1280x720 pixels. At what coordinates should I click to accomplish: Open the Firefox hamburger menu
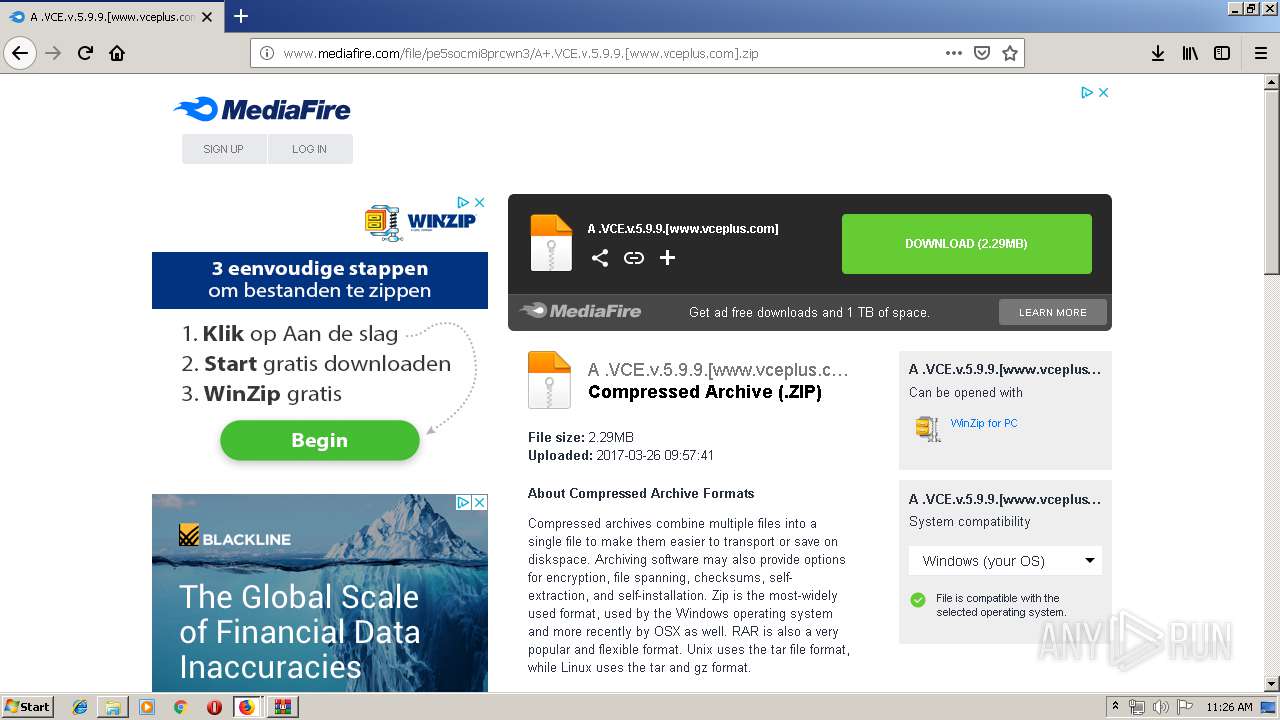tap(1261, 53)
